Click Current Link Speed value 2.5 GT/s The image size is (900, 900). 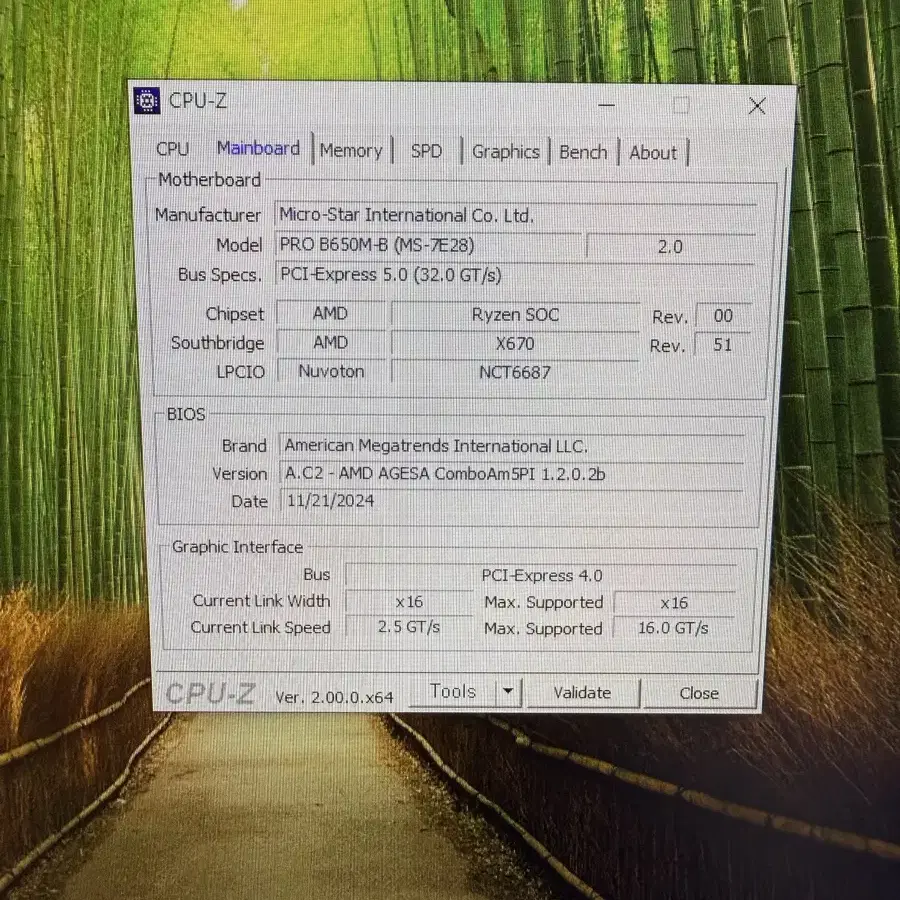pos(409,627)
